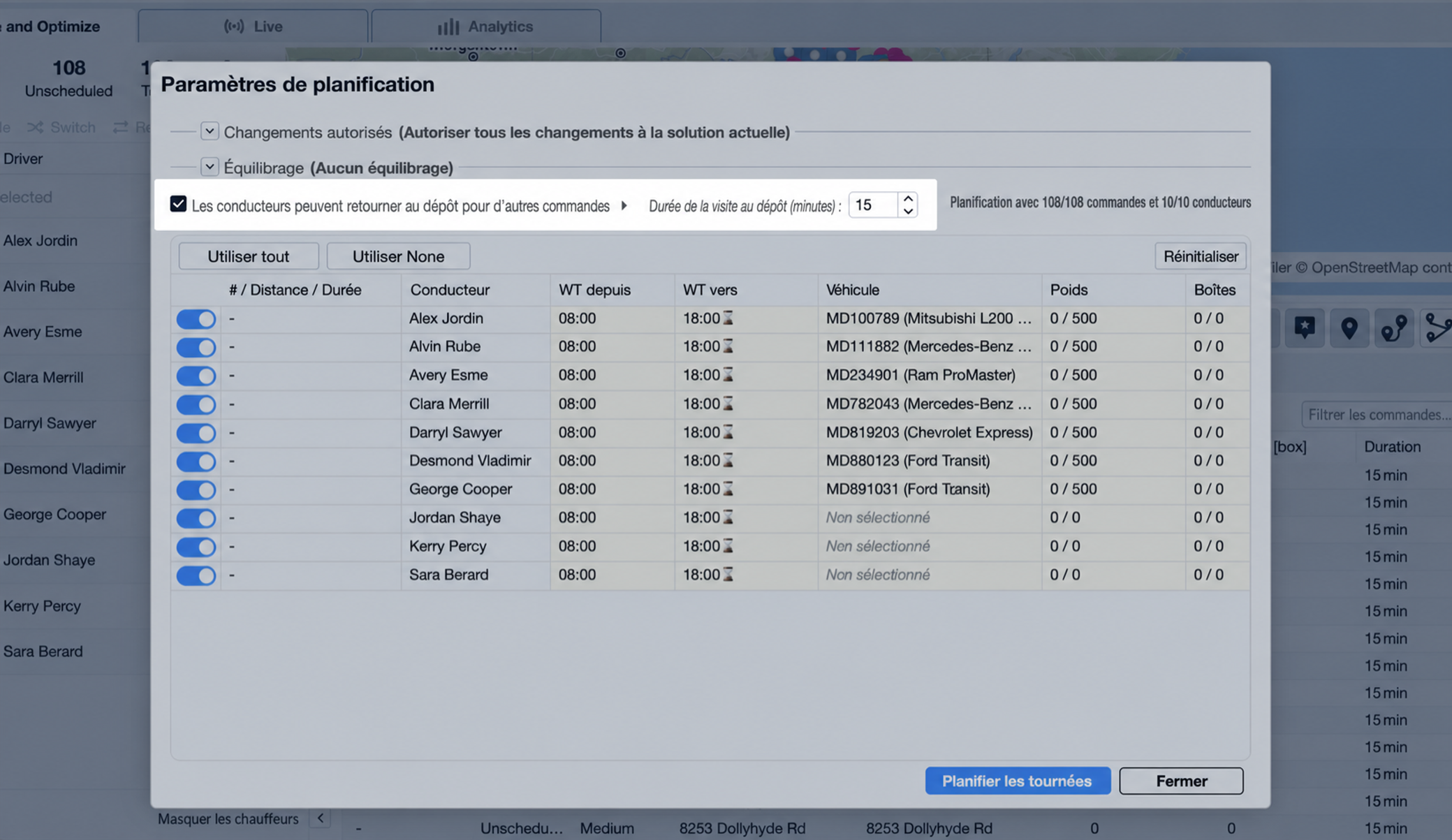Select George Cooper in the background driver list
This screenshot has height=840, width=1452.
(x=54, y=515)
